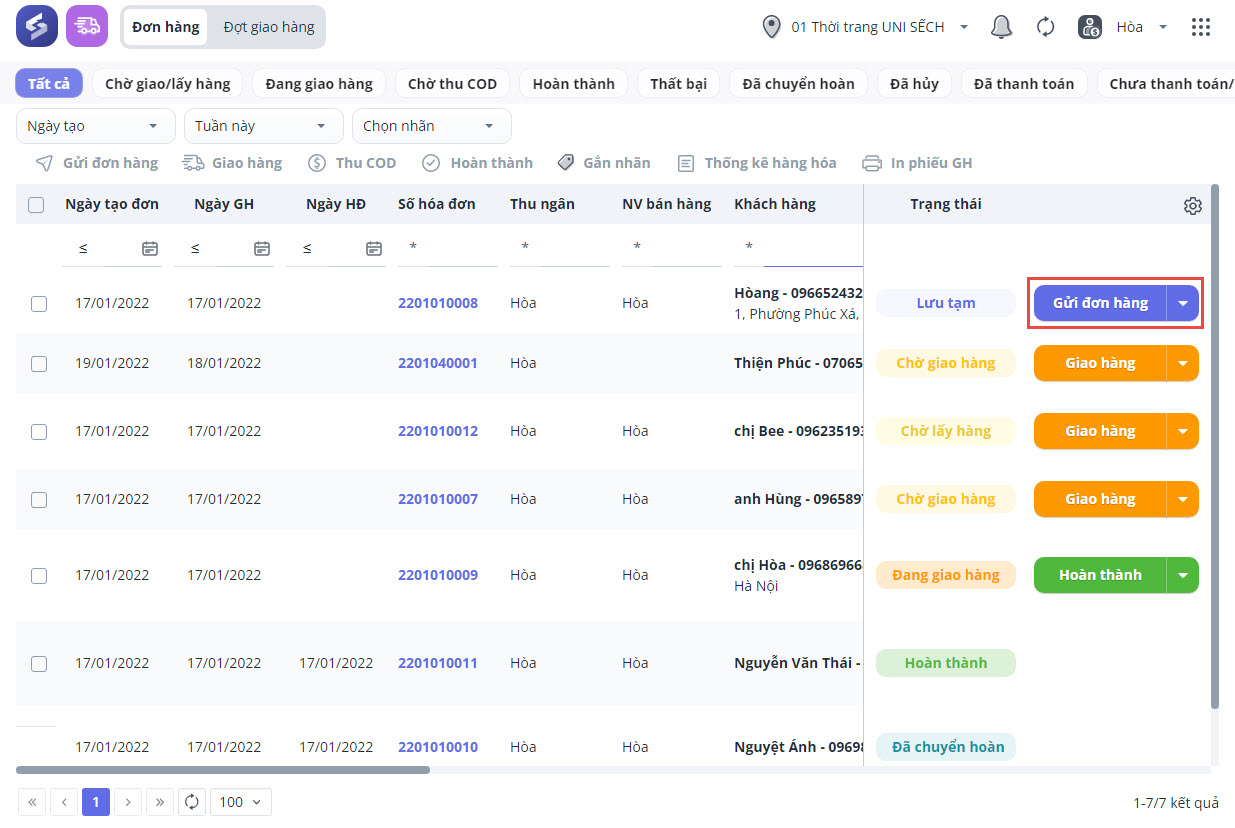Select all orders with header checkbox

[x=37, y=205]
